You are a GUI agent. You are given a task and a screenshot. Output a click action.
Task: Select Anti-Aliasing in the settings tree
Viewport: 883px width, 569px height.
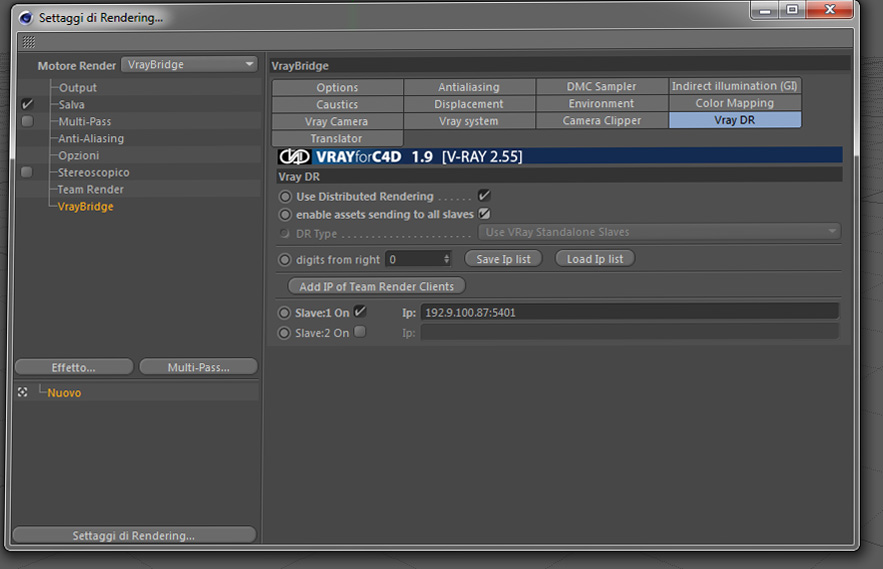(91, 139)
